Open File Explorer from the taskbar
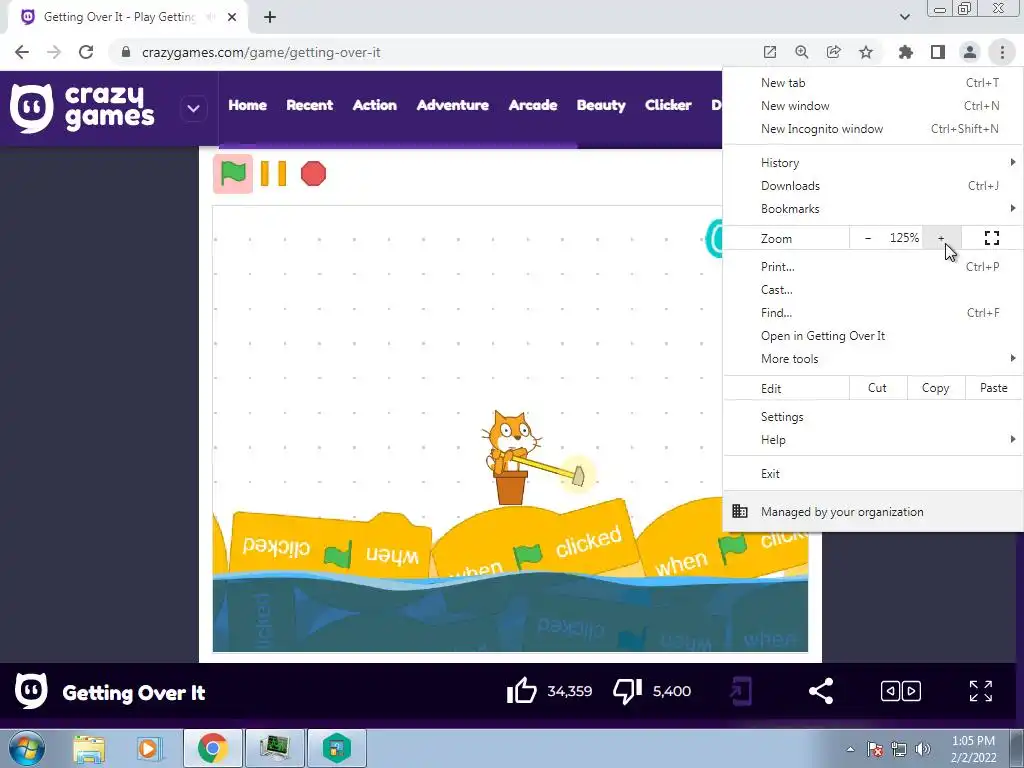The image size is (1024, 768). (89, 748)
